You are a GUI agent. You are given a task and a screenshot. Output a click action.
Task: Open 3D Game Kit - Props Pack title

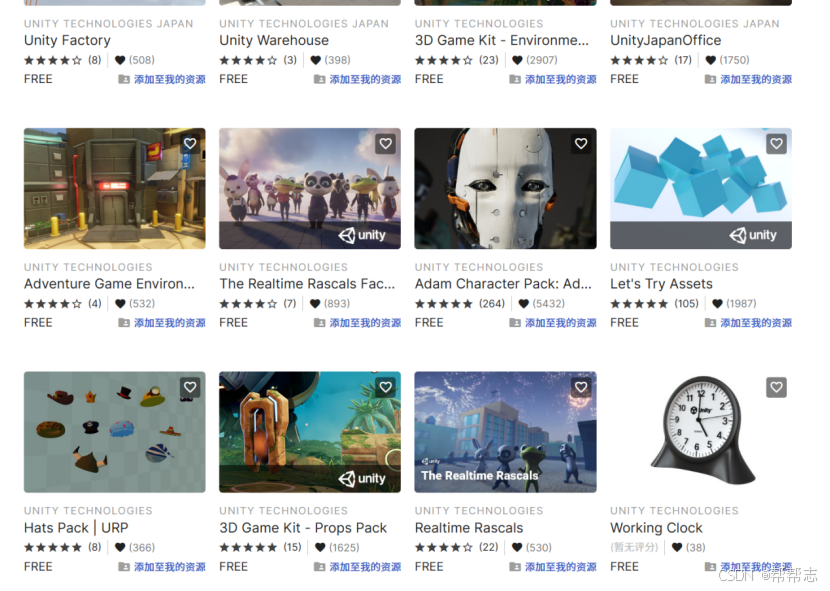[303, 528]
